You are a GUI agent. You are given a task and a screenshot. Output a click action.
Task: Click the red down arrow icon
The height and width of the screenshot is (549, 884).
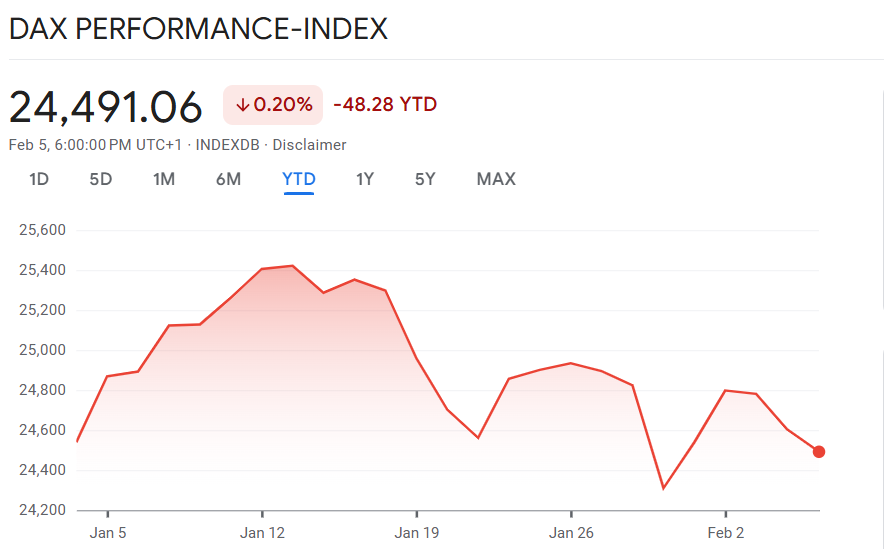click(x=242, y=105)
